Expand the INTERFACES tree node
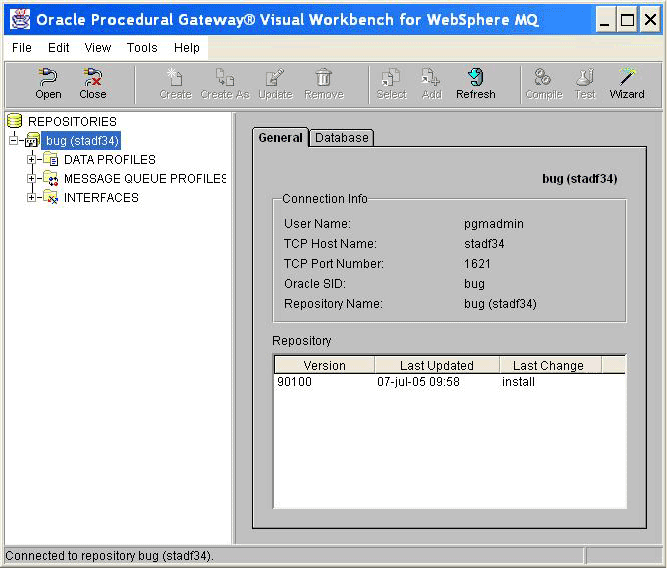667x568 pixels. [32, 198]
